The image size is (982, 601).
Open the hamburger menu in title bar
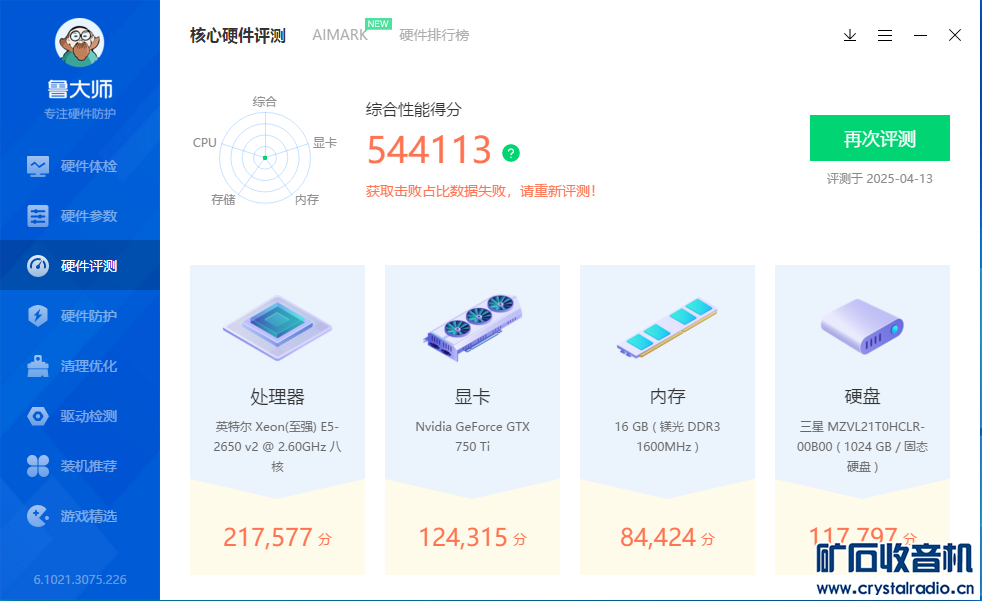click(885, 36)
